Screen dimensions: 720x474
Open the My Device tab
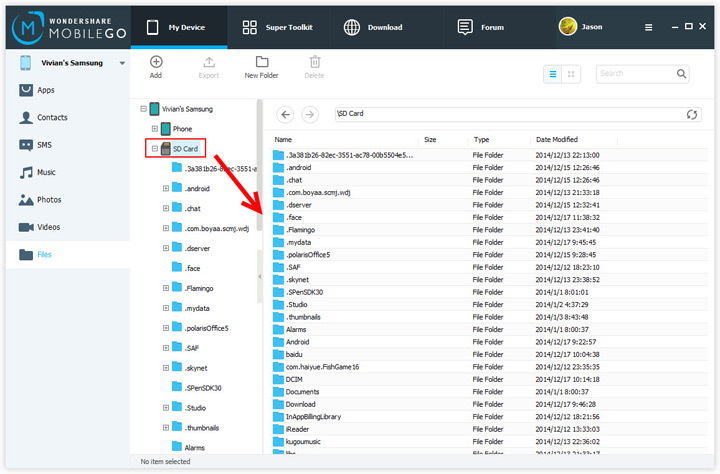coord(179,28)
